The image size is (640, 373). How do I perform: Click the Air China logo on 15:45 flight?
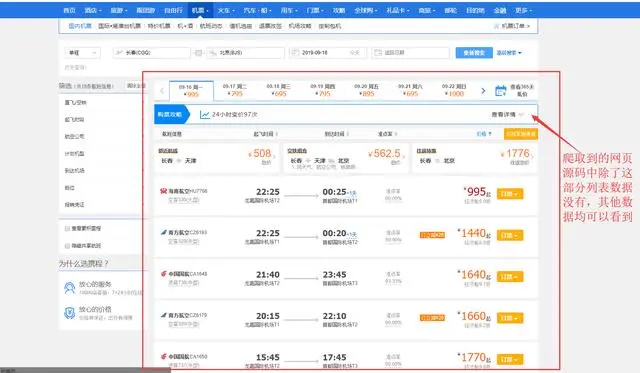click(x=164, y=356)
